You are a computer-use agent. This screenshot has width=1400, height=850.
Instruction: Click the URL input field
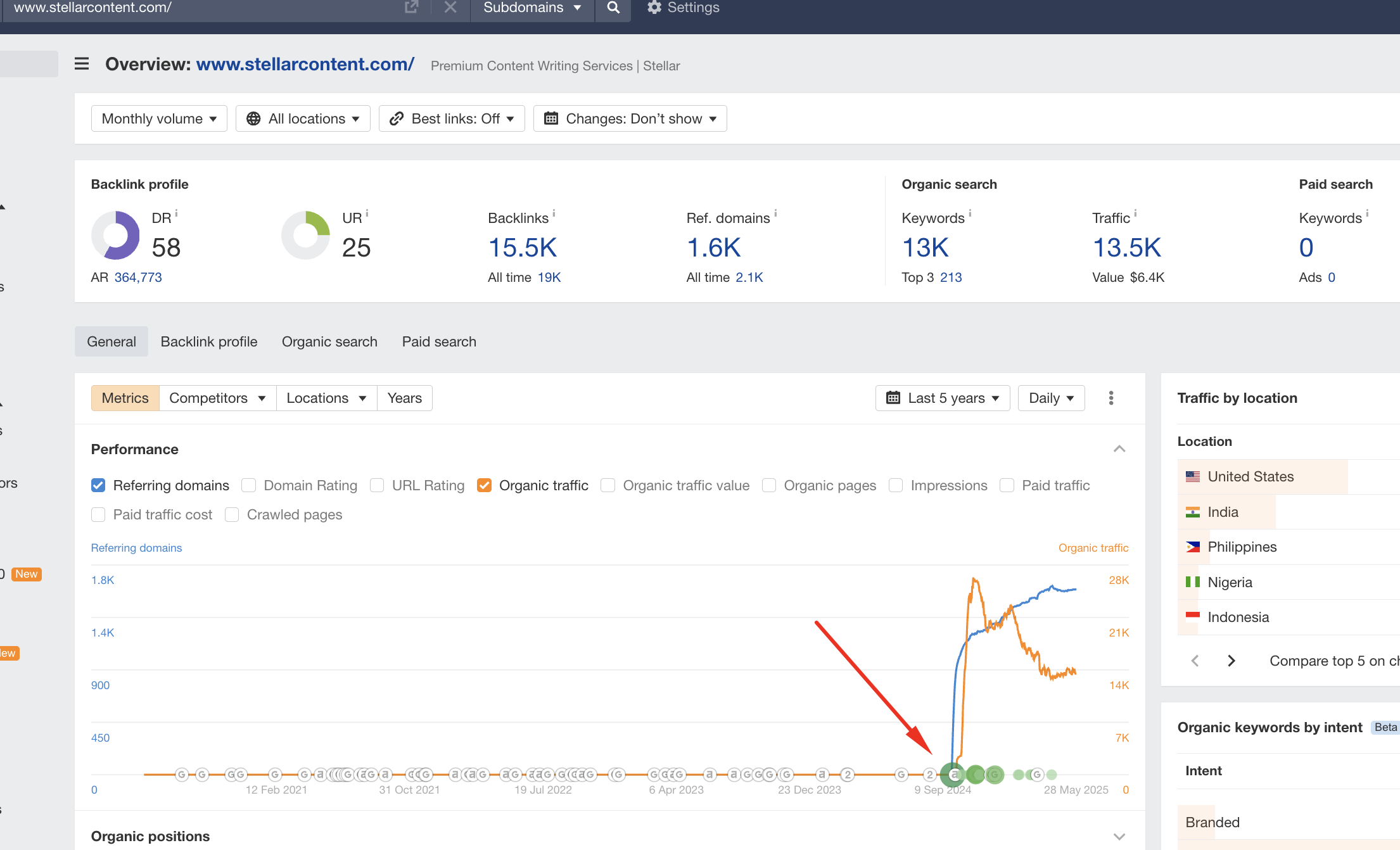click(x=203, y=8)
